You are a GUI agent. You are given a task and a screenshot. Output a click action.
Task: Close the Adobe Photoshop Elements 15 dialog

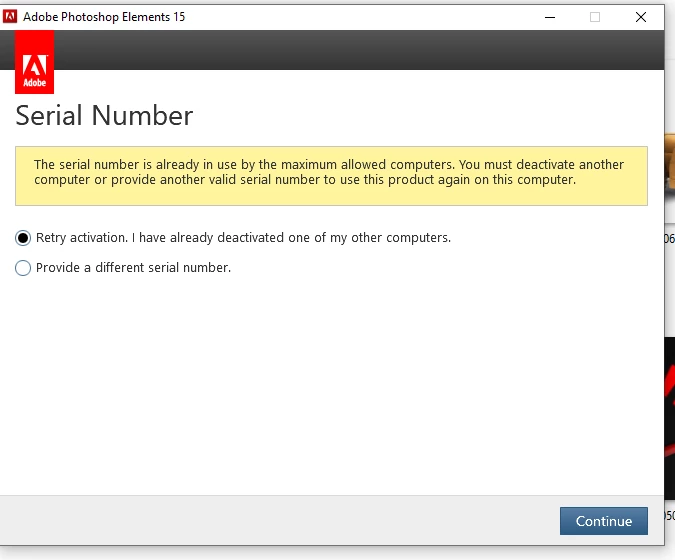(641, 17)
